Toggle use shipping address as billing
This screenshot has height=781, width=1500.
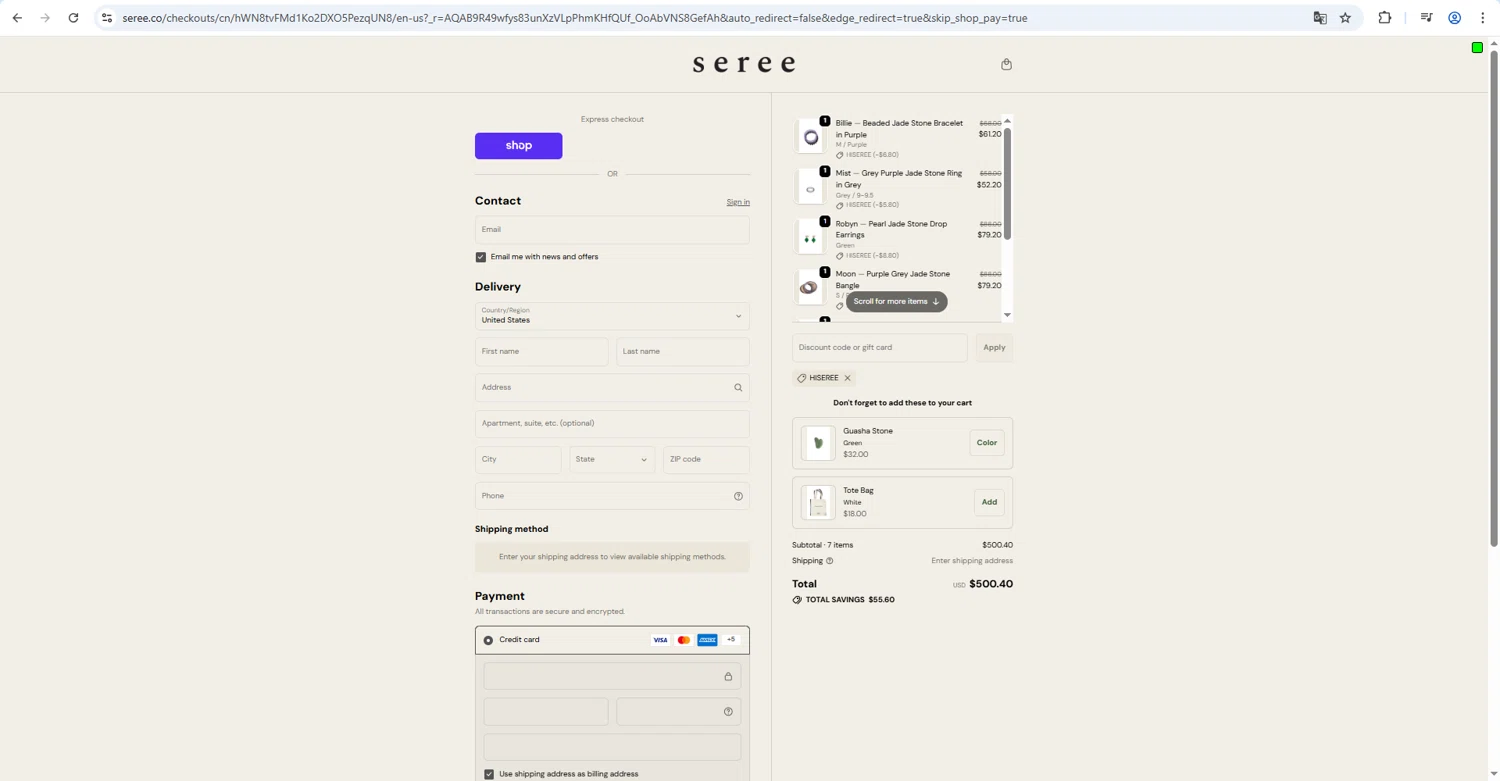[489, 774]
